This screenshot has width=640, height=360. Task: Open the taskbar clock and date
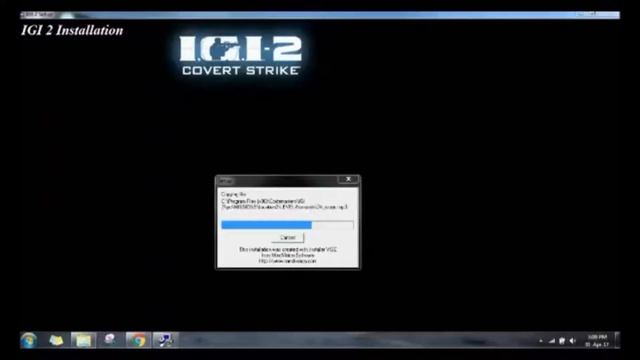[597, 341]
